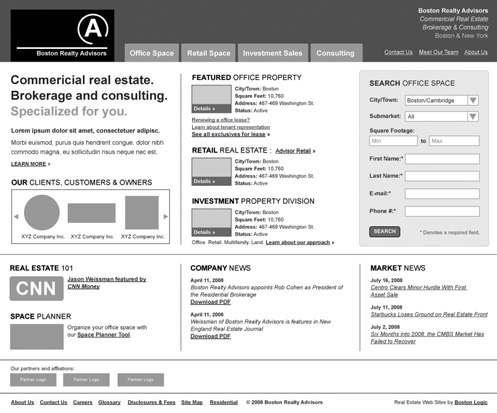Open Disclosures & Fees footer link

click(x=151, y=402)
